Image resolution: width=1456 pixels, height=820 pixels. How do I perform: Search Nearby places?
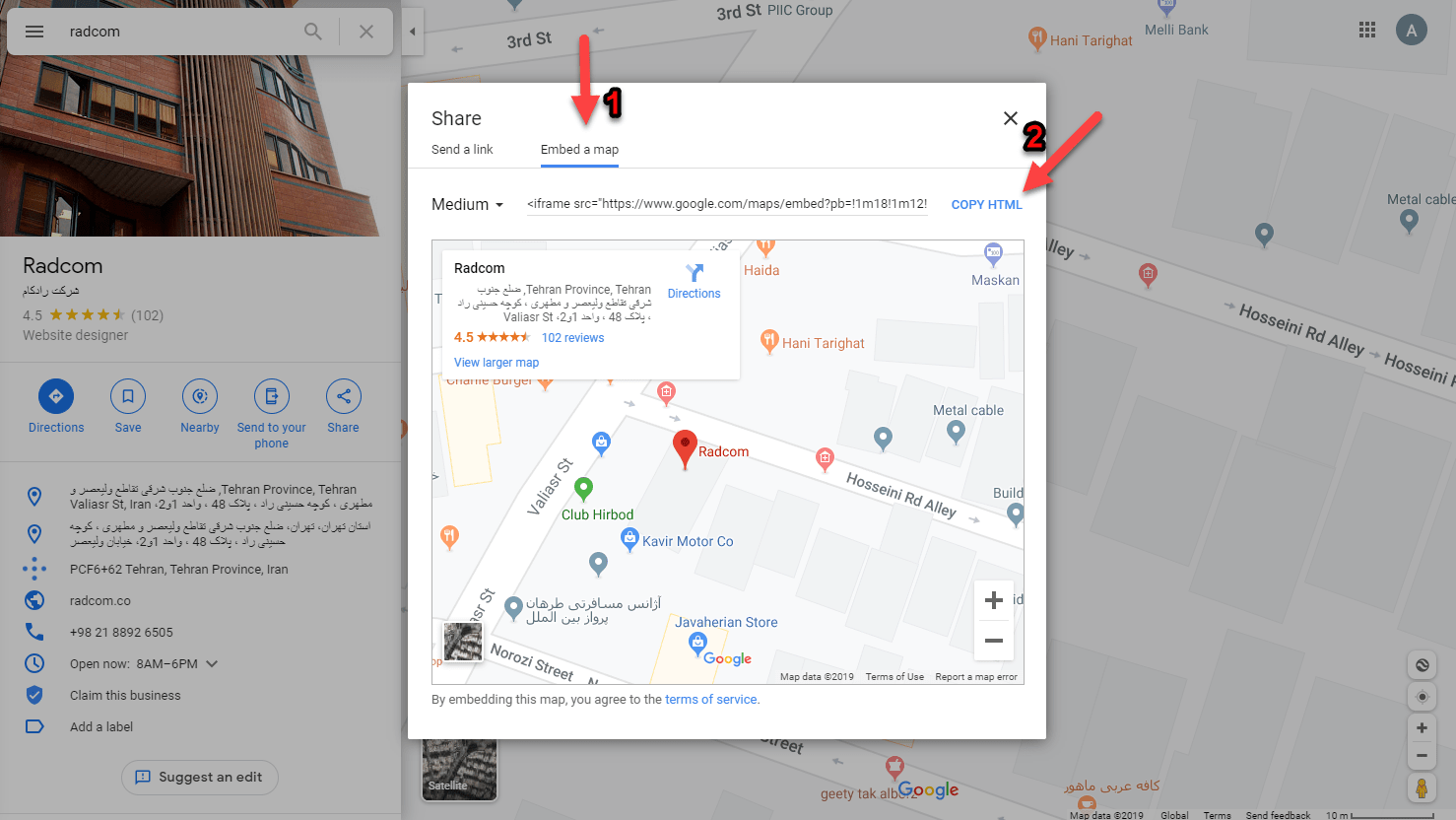200,396
